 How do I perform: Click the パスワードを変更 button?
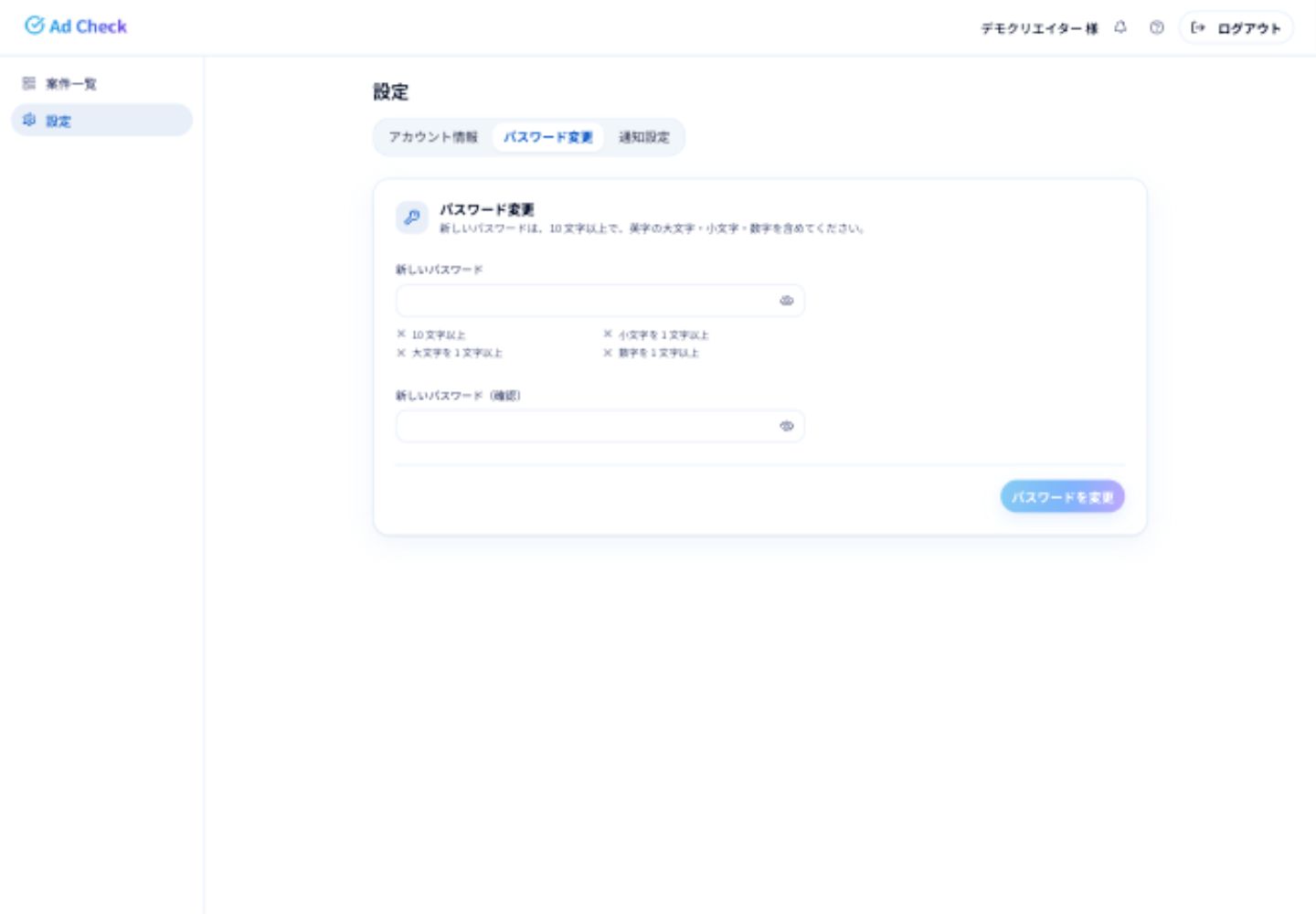point(1062,497)
